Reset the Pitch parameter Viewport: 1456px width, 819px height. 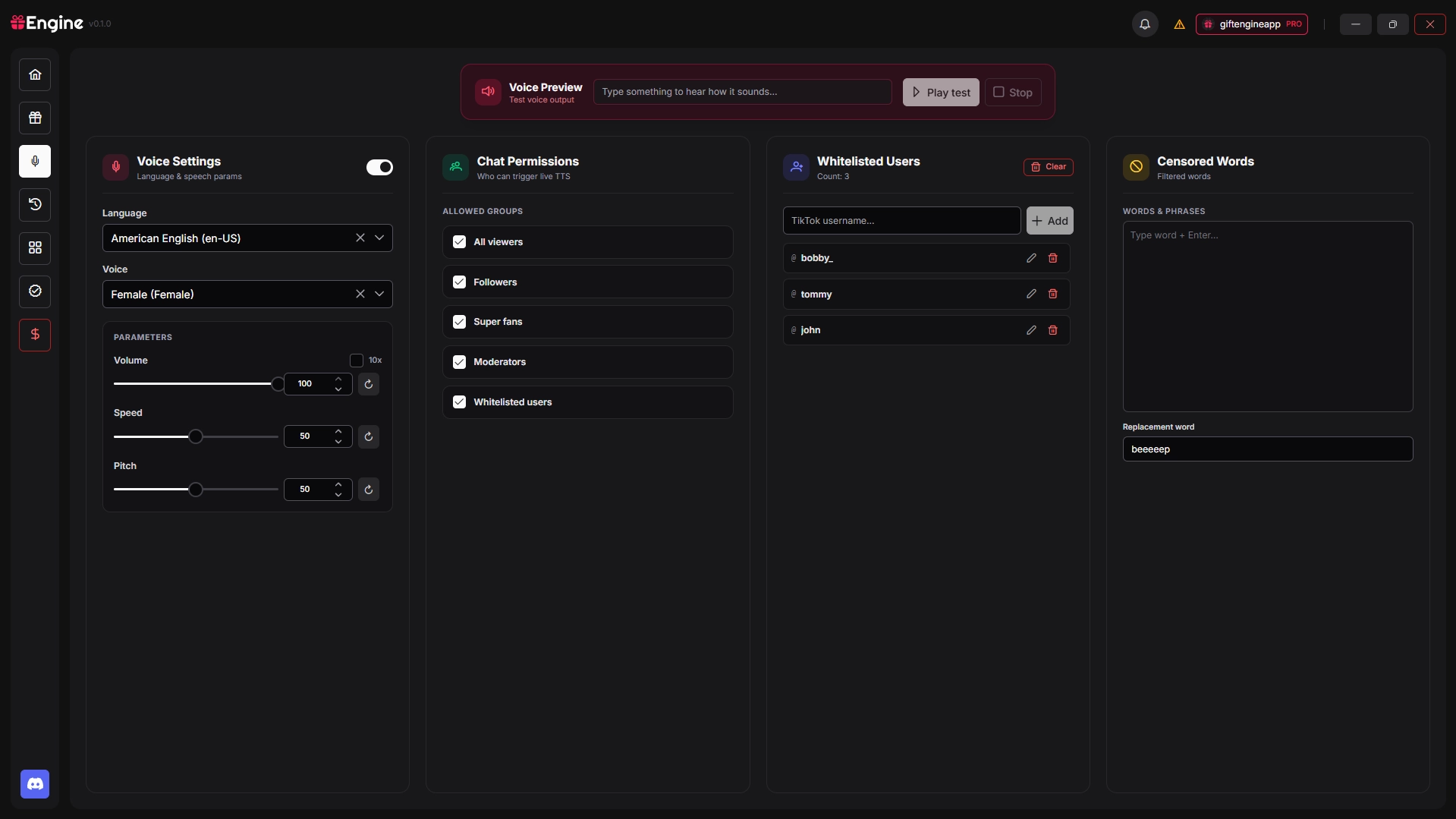(x=369, y=490)
